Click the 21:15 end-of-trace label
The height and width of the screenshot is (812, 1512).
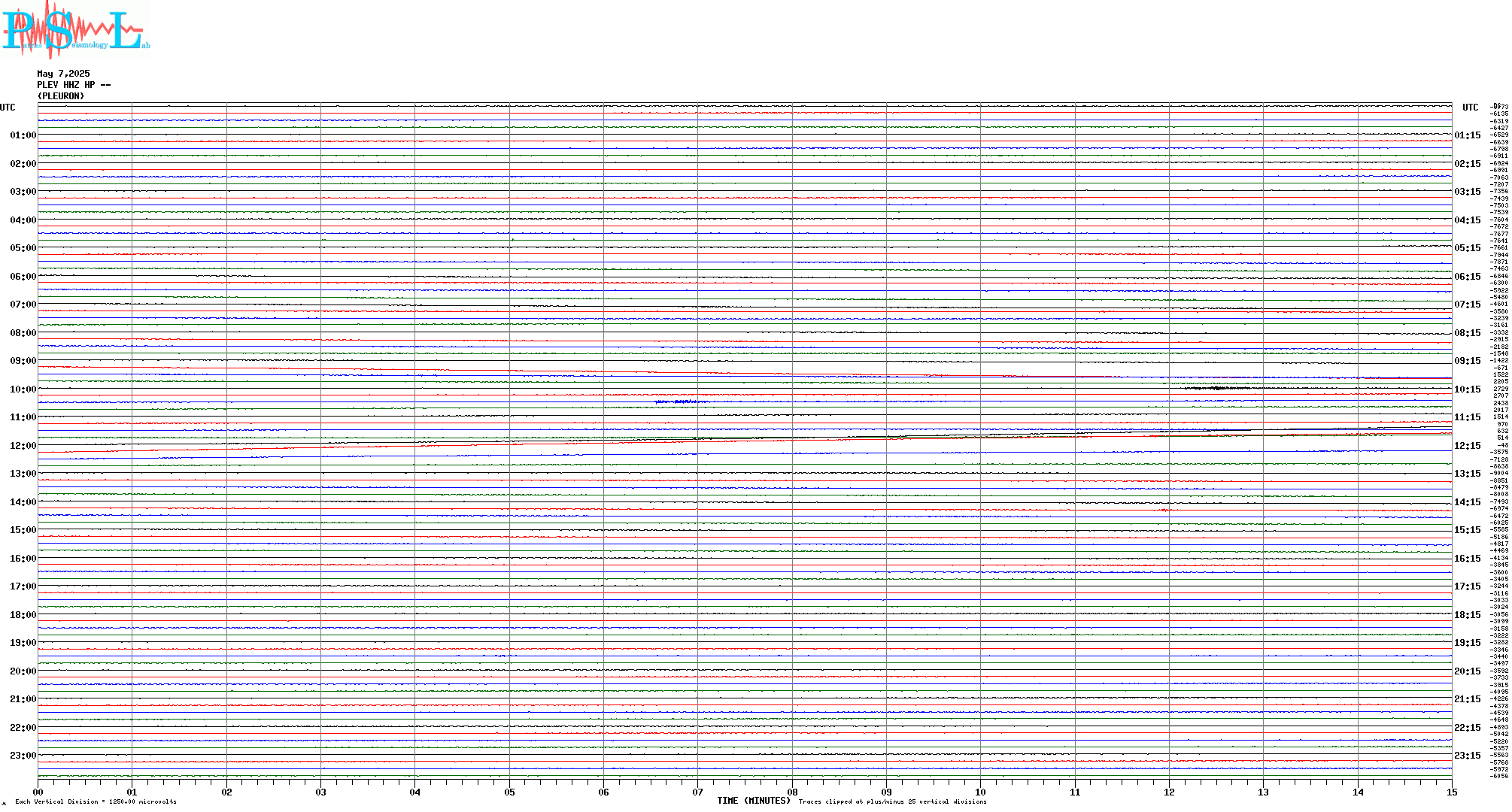pos(1468,699)
